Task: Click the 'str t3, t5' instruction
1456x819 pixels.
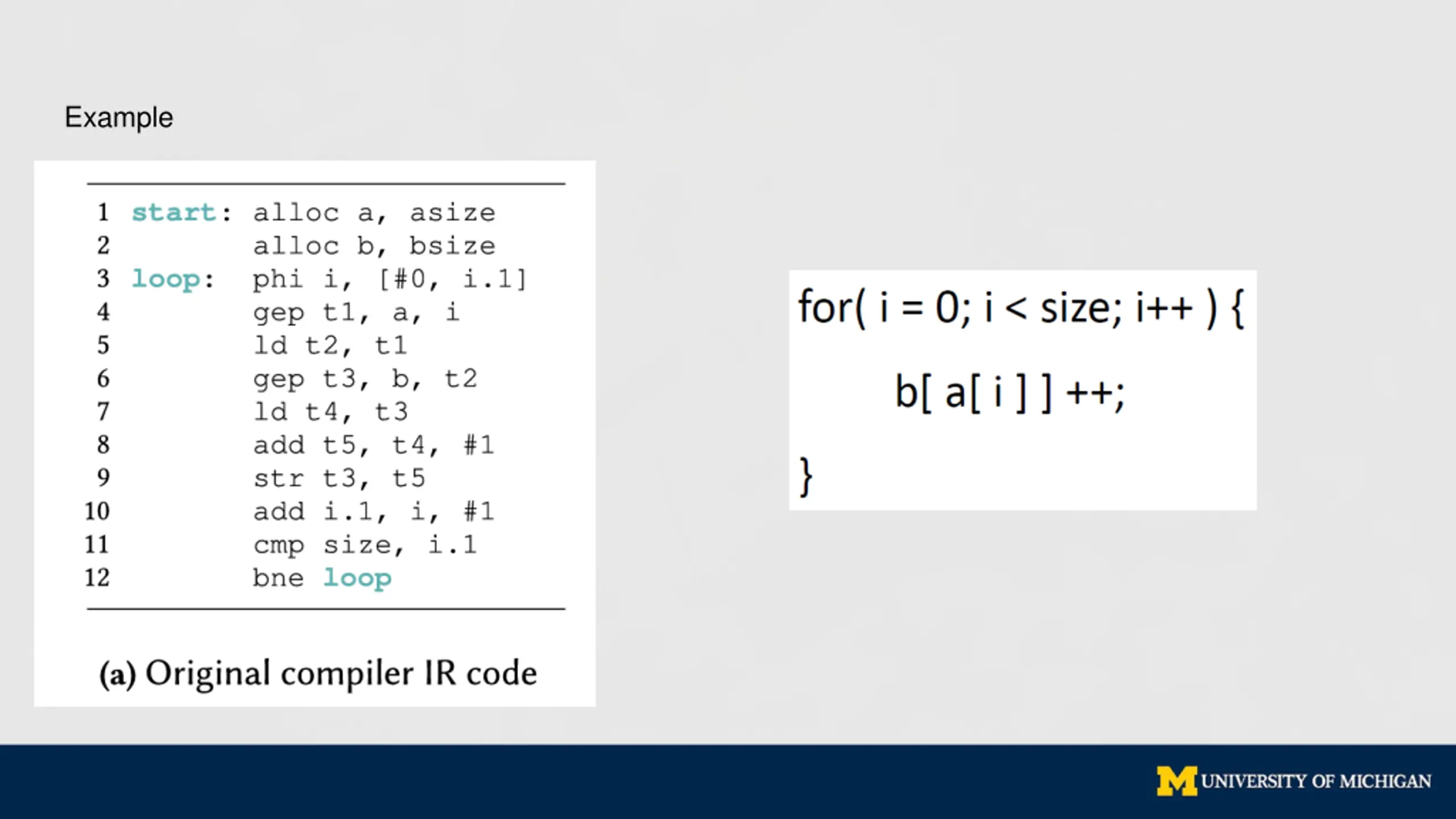Action: pyautogui.click(x=339, y=478)
